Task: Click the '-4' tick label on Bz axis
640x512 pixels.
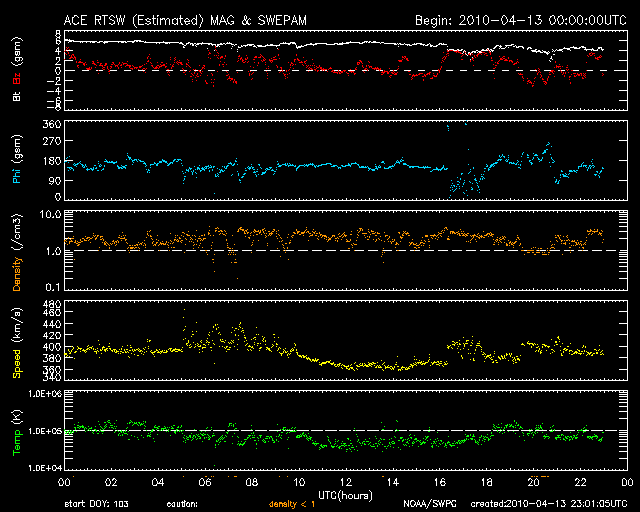Action: pos(55,91)
